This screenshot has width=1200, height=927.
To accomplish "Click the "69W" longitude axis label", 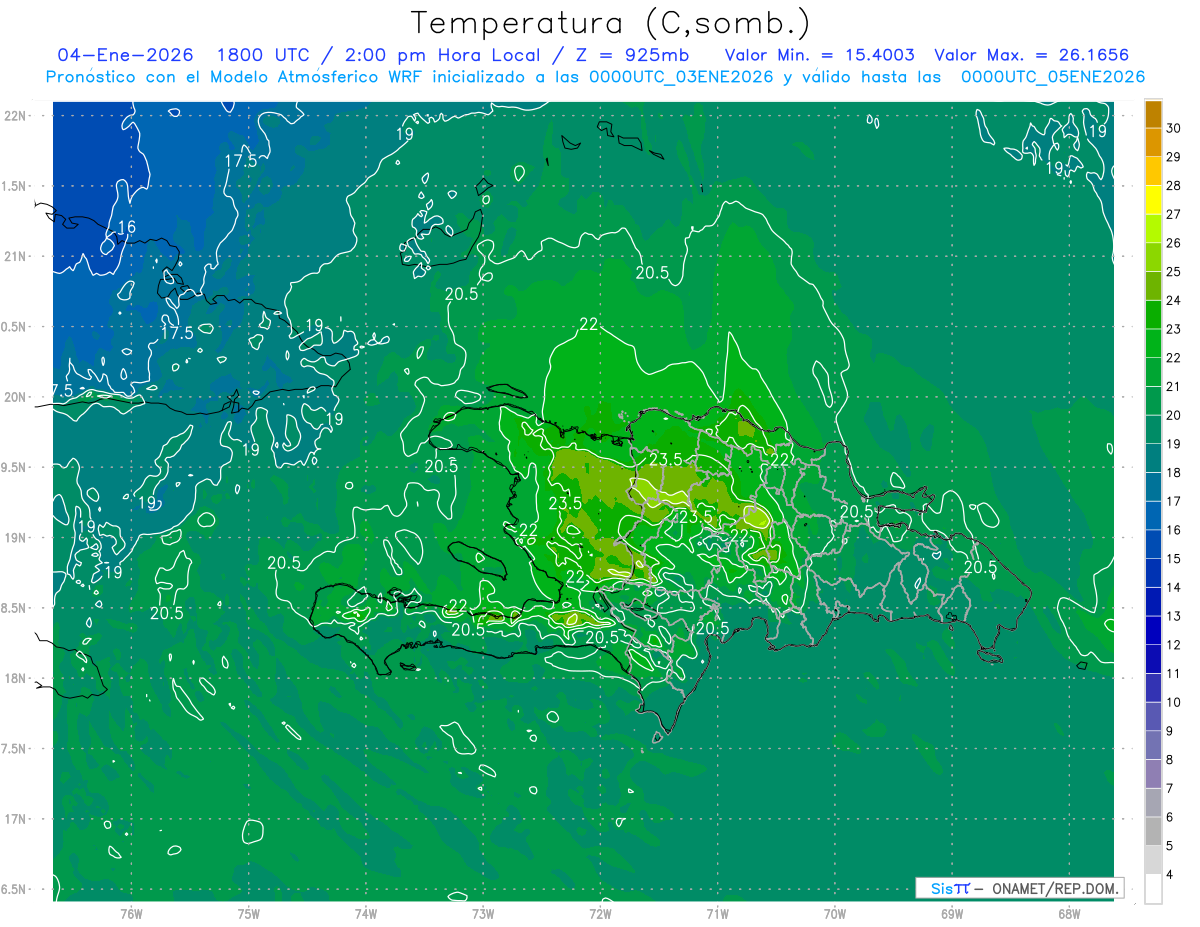I will point(952,913).
